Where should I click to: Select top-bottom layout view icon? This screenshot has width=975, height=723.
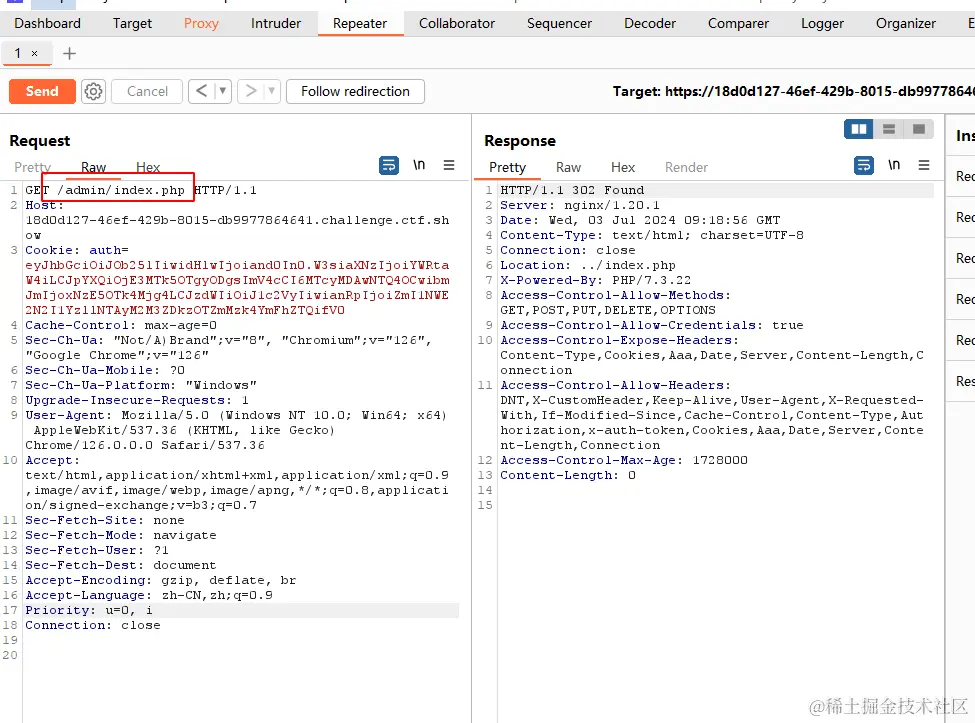pyautogui.click(x=889, y=129)
